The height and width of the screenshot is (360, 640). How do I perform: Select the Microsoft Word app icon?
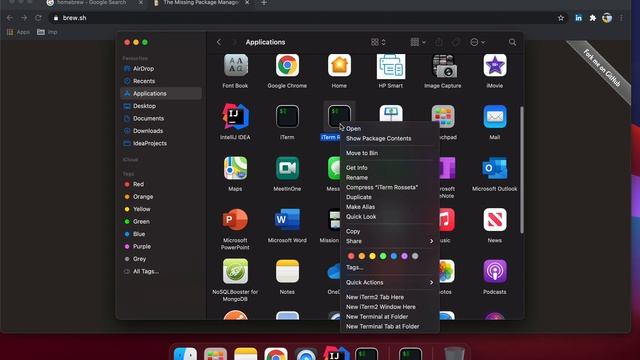[287, 220]
